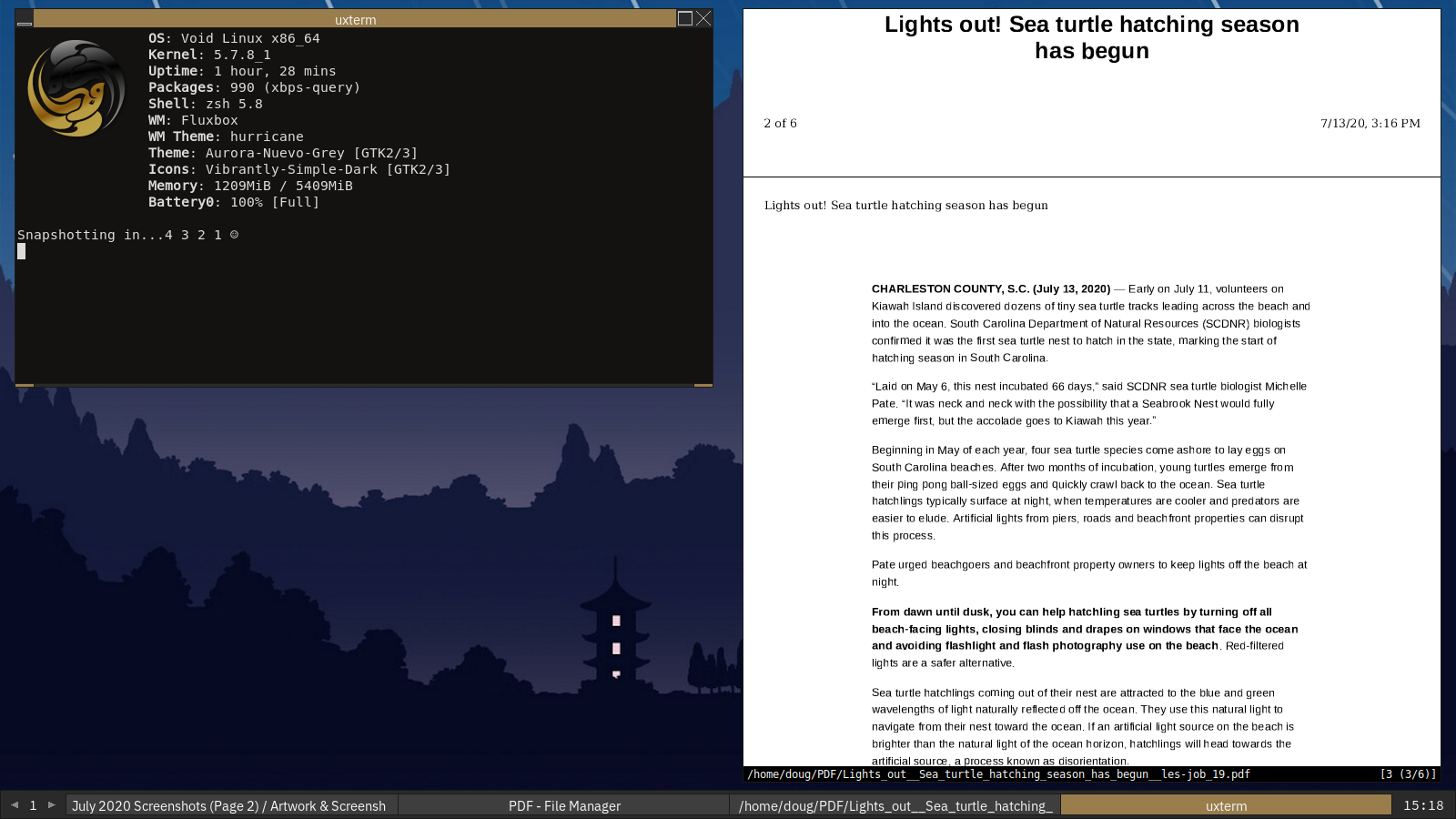Viewport: 1456px width, 819px height.
Task: Maximize the uxterm window
Action: click(685, 18)
